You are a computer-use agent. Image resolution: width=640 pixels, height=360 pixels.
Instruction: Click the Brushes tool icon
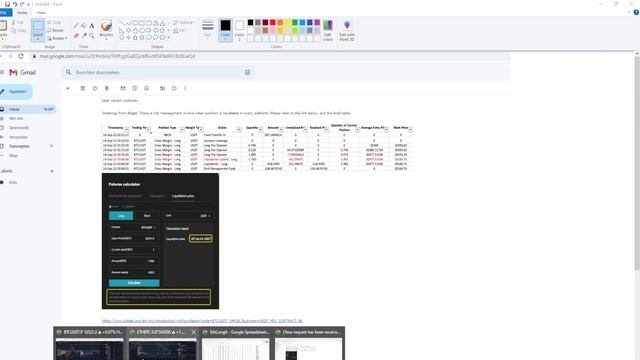point(106,26)
